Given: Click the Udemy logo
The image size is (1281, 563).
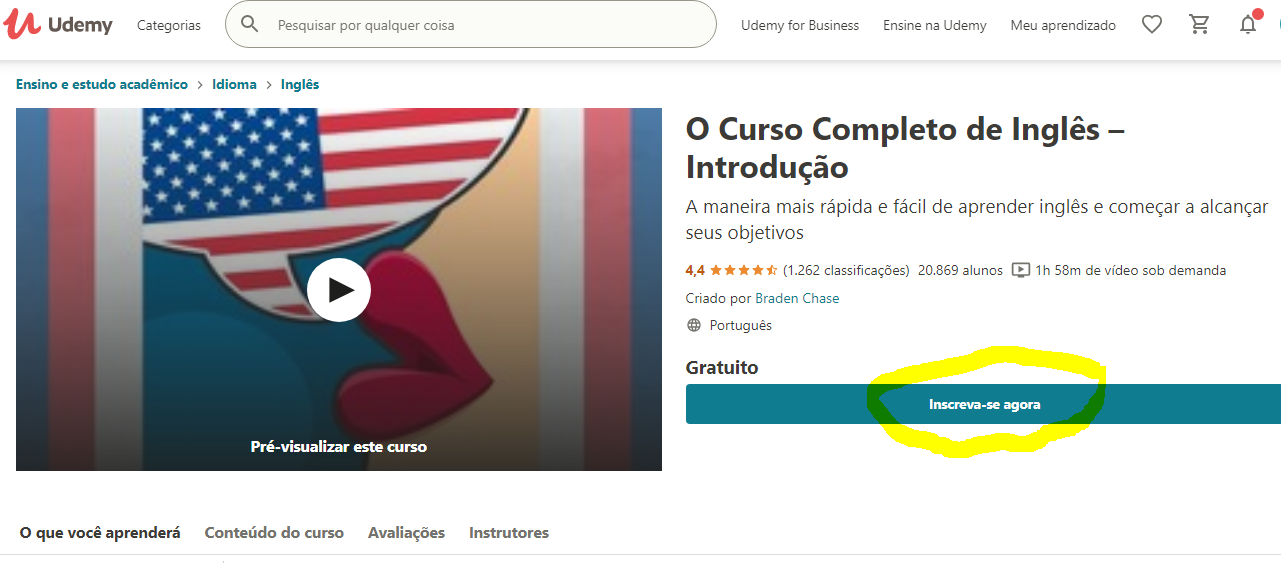Looking at the screenshot, I should (58, 25).
